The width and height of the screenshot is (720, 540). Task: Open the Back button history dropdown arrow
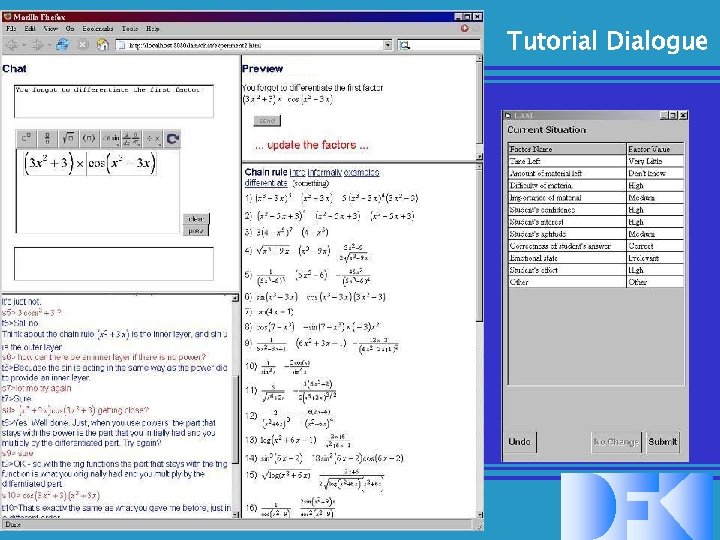(24, 45)
